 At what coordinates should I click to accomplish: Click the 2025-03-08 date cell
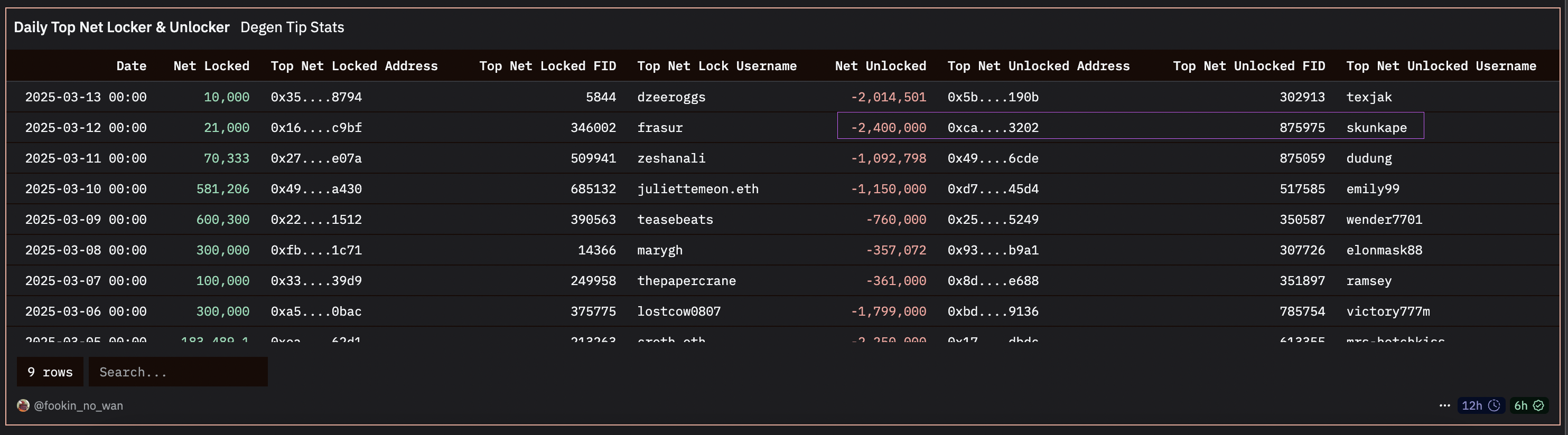[x=85, y=250]
